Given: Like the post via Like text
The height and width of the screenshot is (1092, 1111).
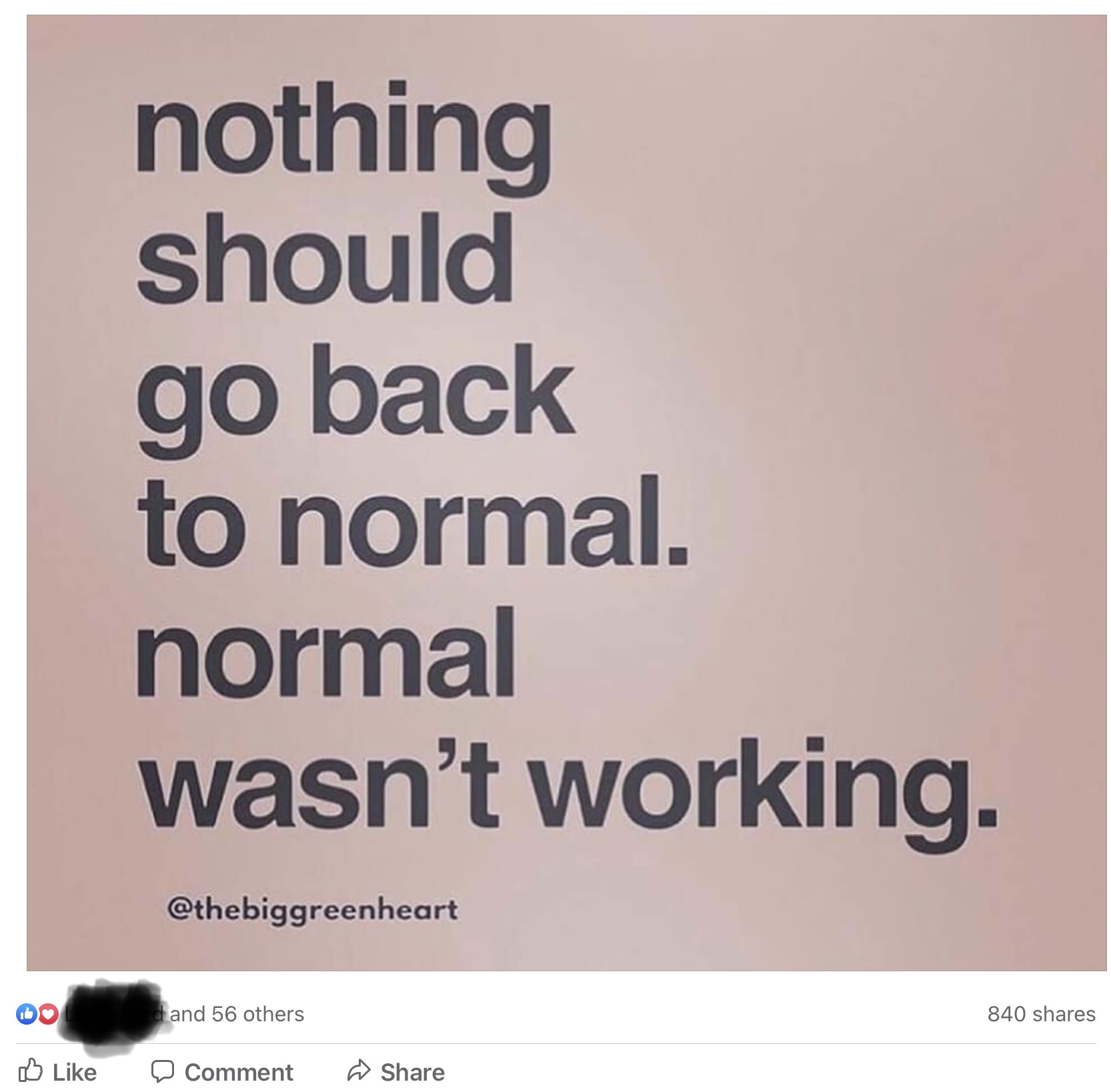Looking at the screenshot, I should 74,1072.
